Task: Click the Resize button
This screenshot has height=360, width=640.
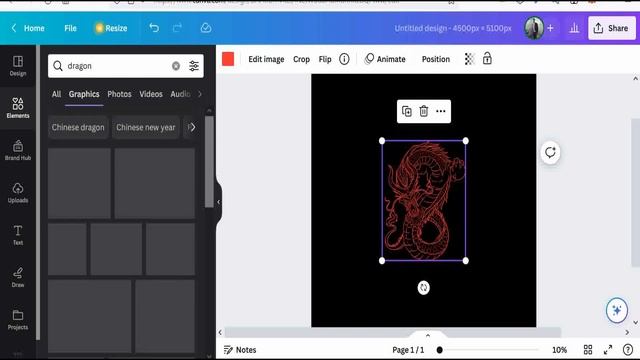Action: 111,28
